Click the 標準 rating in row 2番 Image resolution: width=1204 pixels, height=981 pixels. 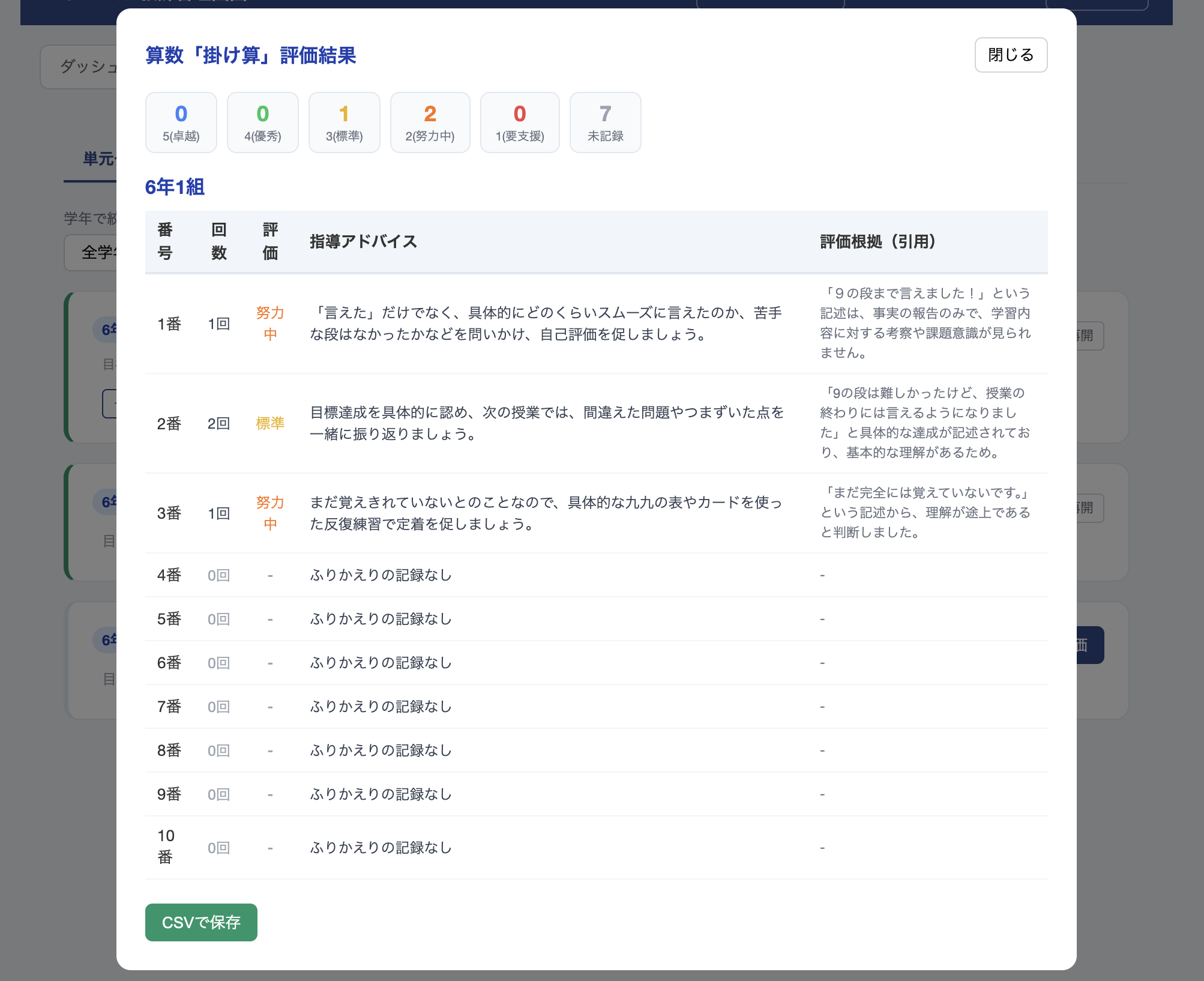point(270,423)
